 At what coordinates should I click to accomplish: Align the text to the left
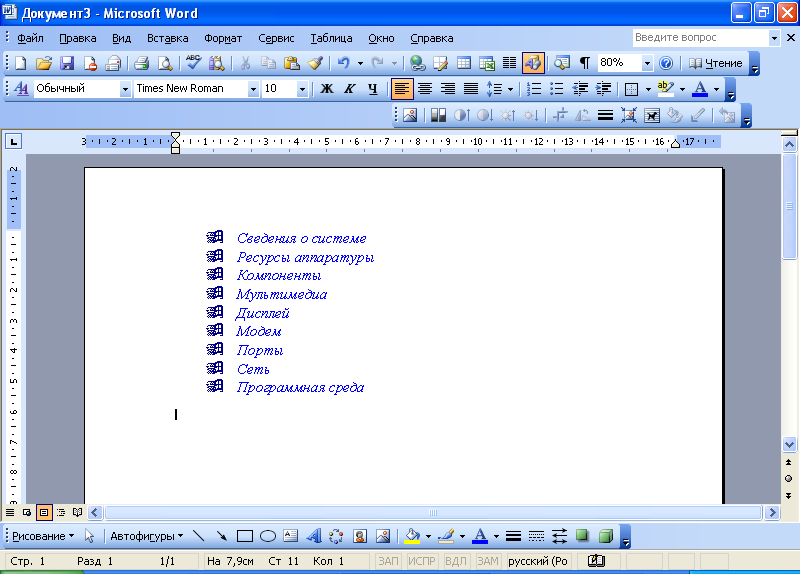[x=402, y=89]
